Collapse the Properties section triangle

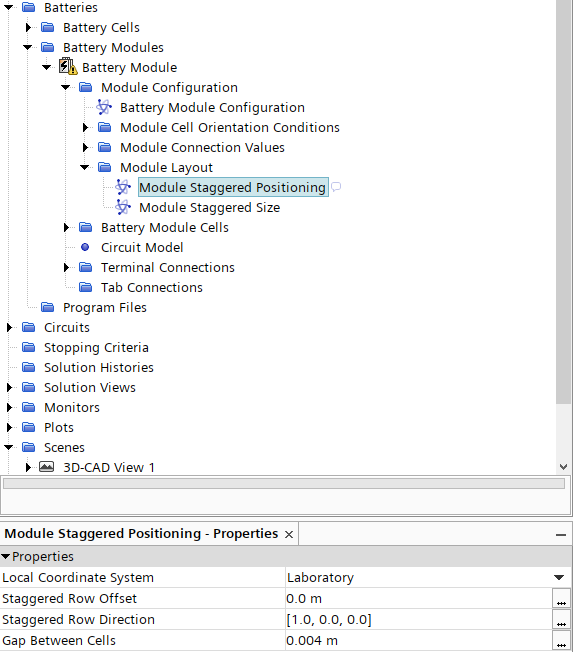pos(5,556)
